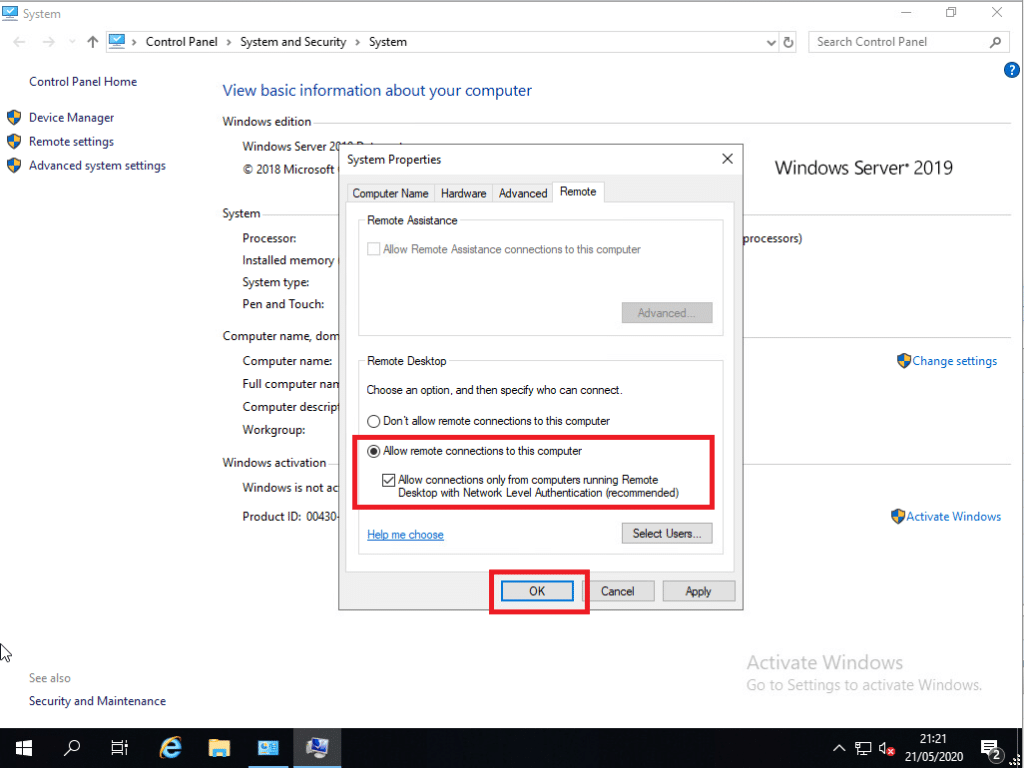Screen dimensions: 1024x768
Task: Open Task View on the taskbar
Action: tap(120, 748)
